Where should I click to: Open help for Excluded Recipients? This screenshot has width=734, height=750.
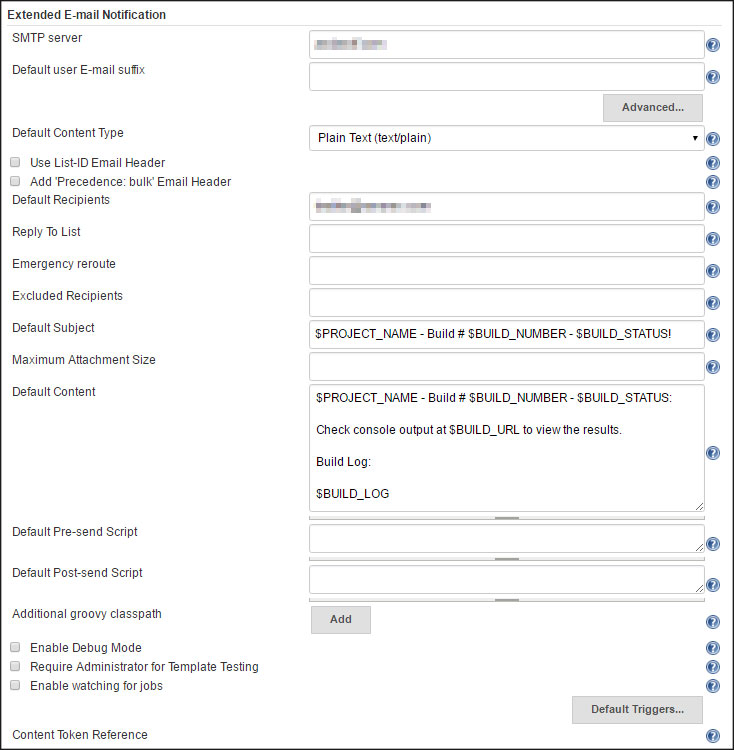point(712,303)
